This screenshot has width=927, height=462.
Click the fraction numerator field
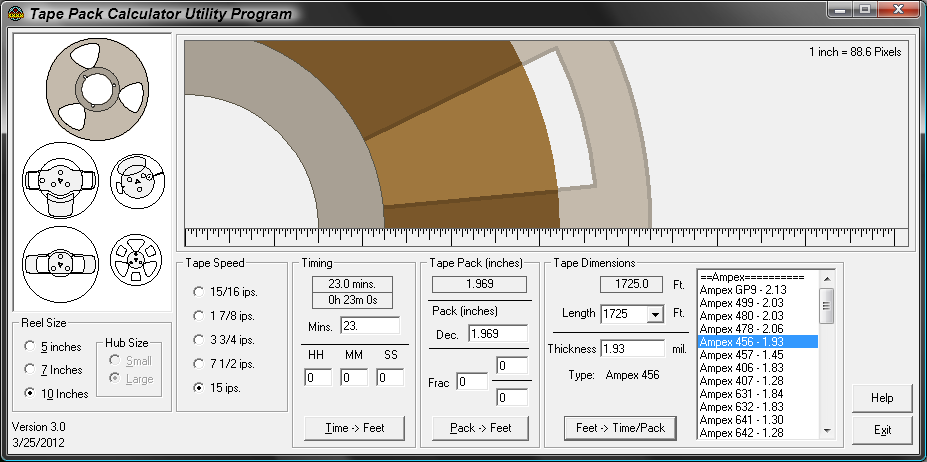point(512,366)
